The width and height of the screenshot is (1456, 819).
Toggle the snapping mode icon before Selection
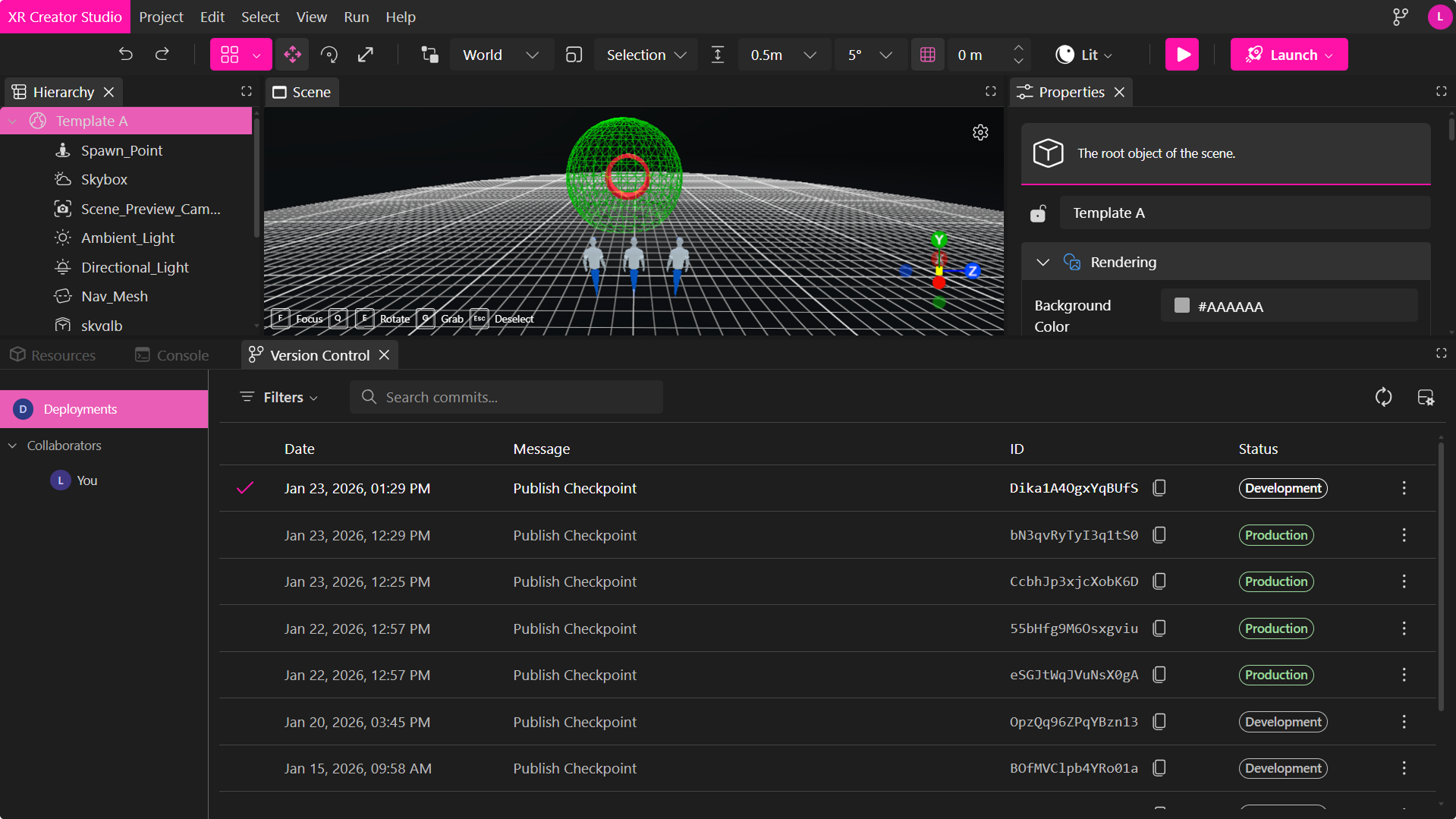click(574, 55)
